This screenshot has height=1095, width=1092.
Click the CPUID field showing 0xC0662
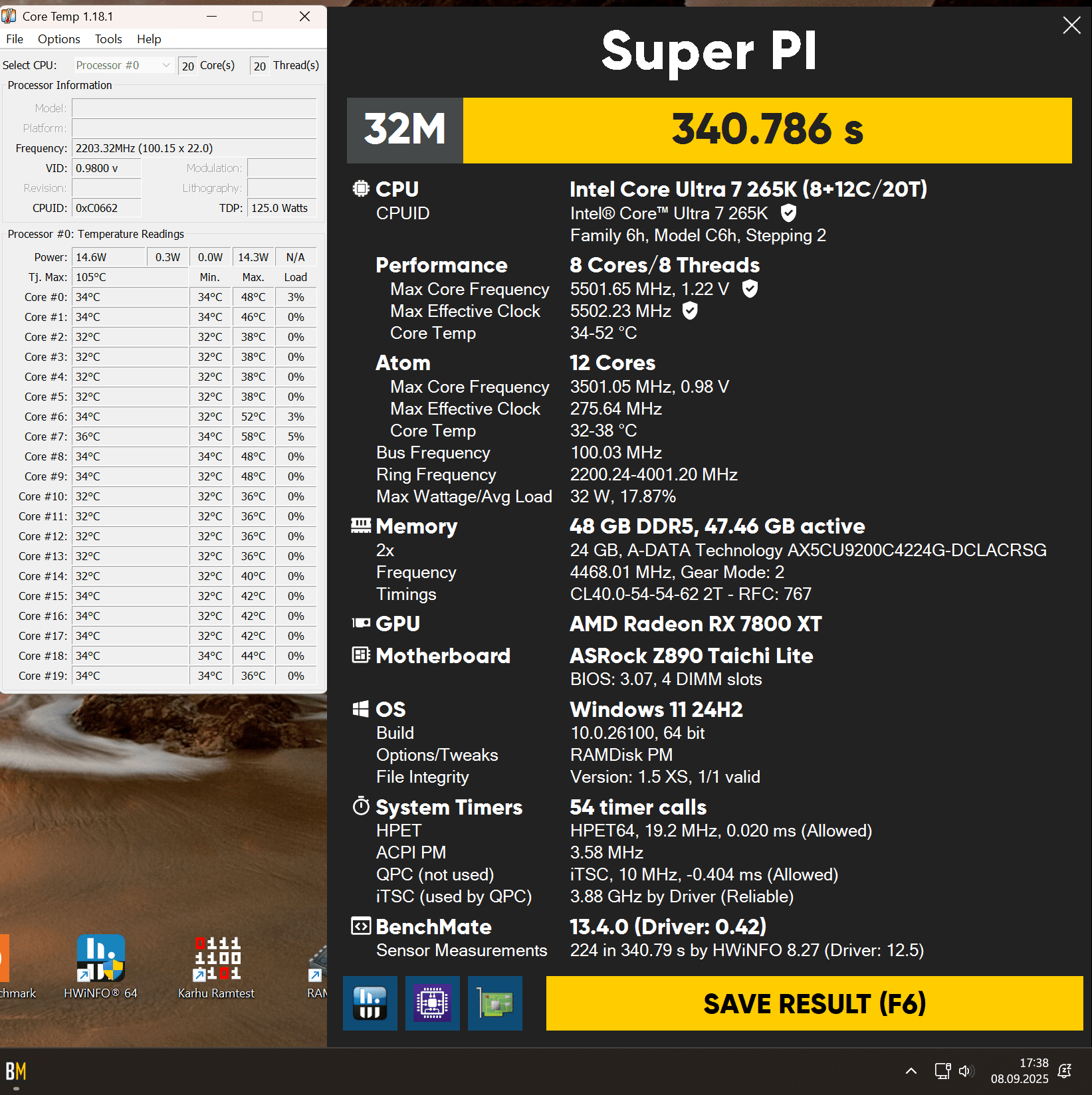[x=106, y=208]
